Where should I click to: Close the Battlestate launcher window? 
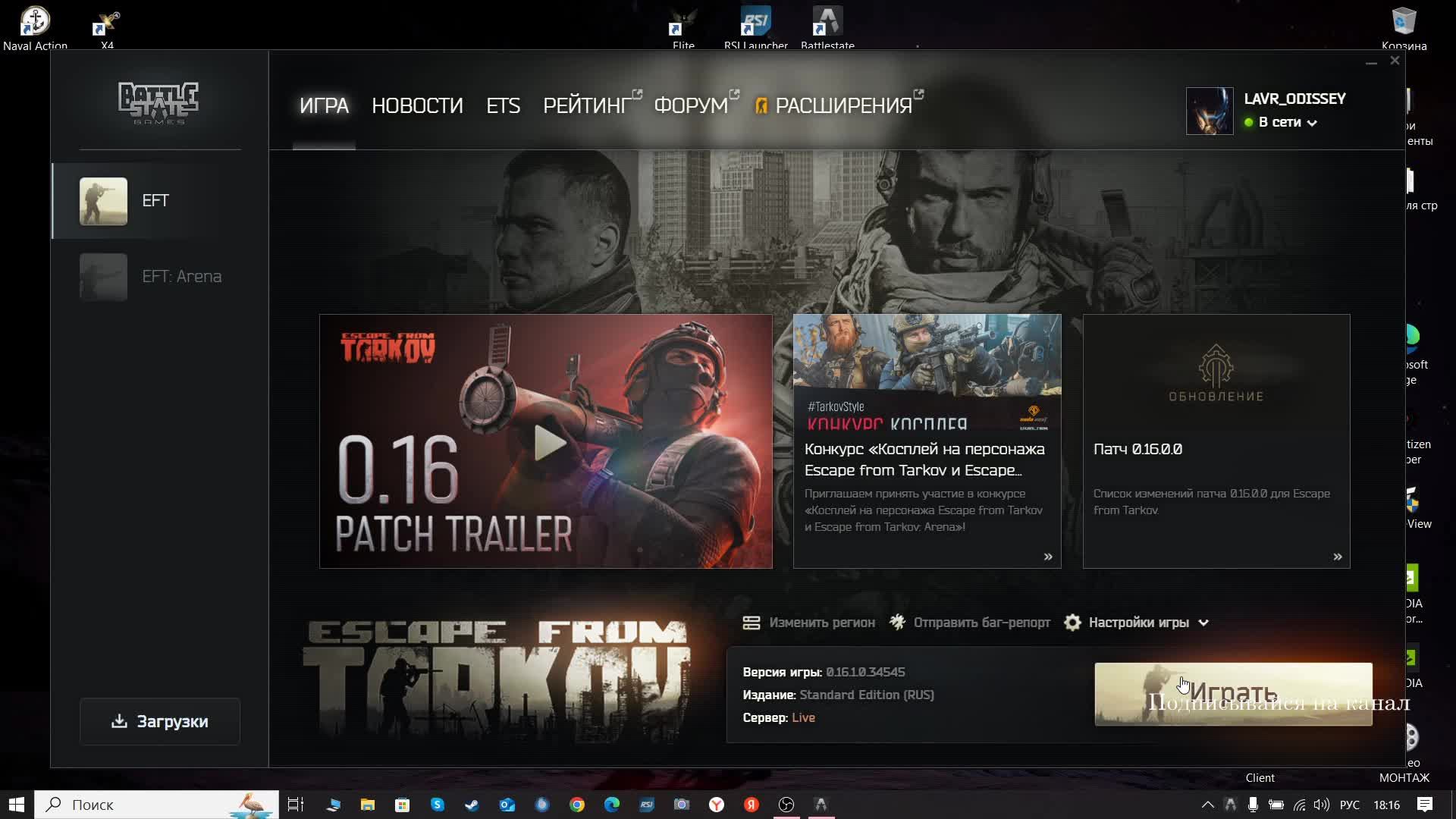tap(1395, 61)
